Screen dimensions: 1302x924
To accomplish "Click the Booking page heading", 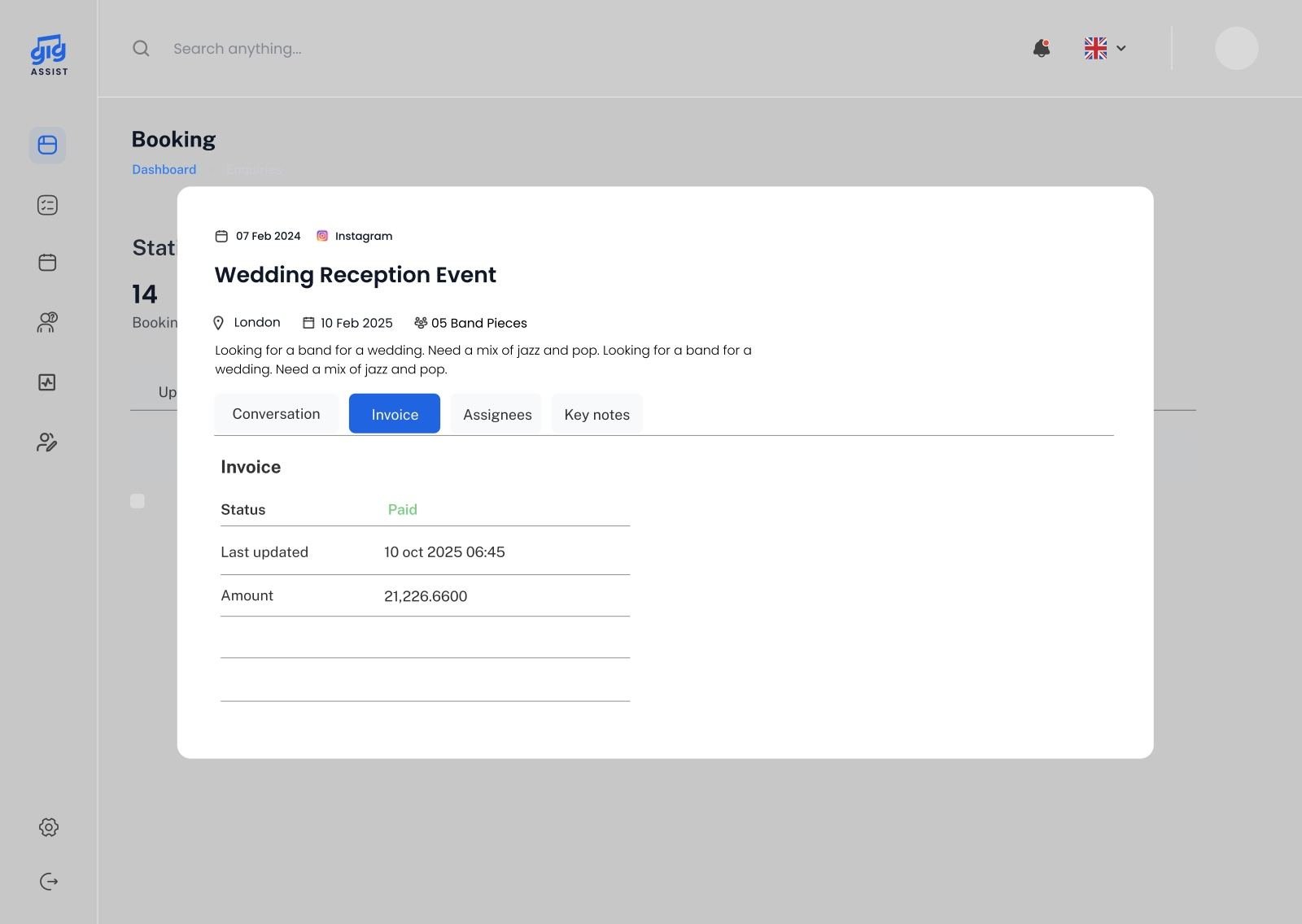I will [x=174, y=139].
